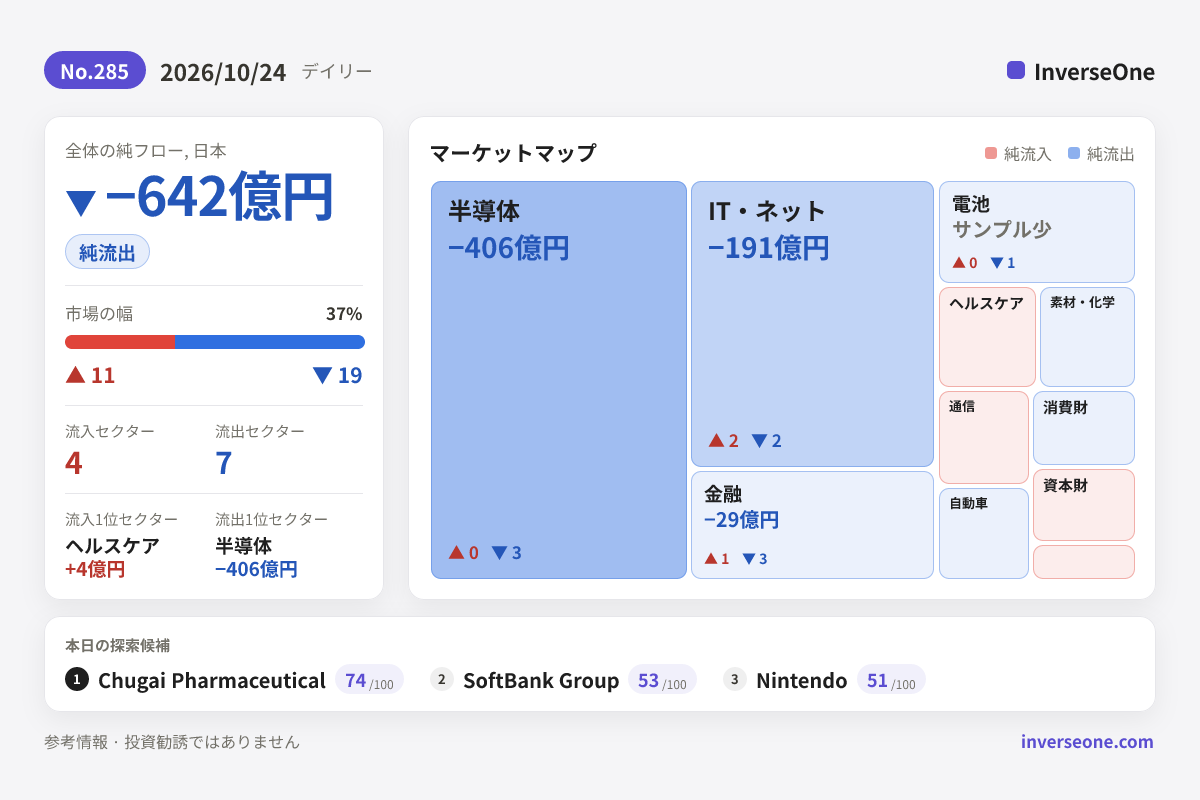
Task: Click the market breadth progress bar
Action: (x=215, y=342)
